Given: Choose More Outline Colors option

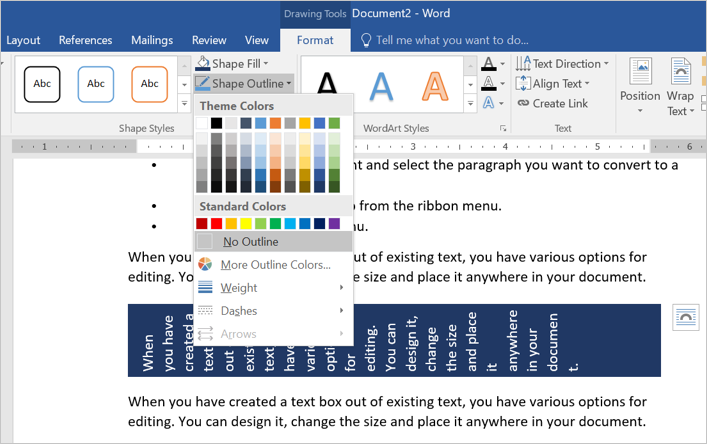Looking at the screenshot, I should [x=273, y=265].
